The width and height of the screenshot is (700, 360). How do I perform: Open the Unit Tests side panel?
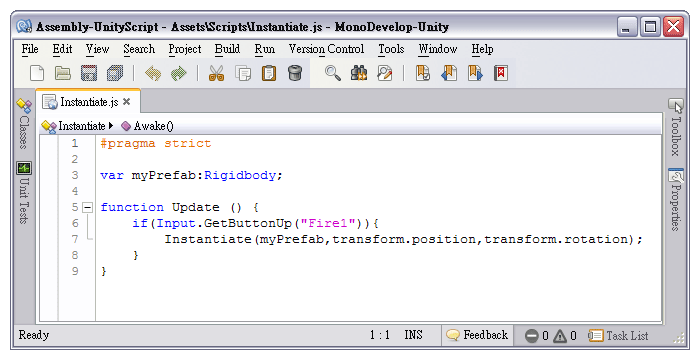click(24, 193)
